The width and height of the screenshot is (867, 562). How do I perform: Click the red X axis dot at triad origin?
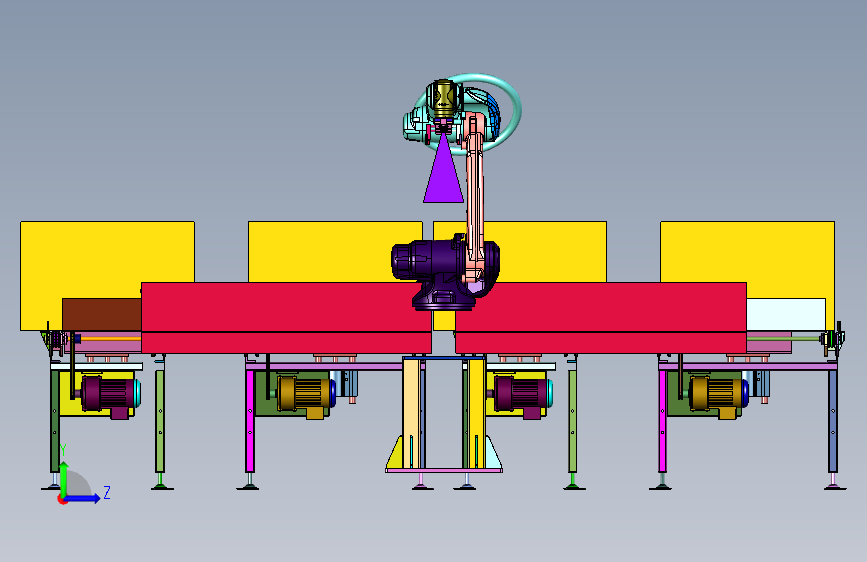62,500
